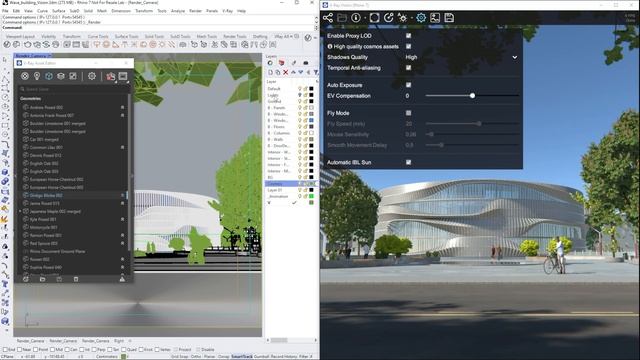This screenshot has height=360, width=640.
Task: Click Rhino Command input line
Action: tap(158, 27)
